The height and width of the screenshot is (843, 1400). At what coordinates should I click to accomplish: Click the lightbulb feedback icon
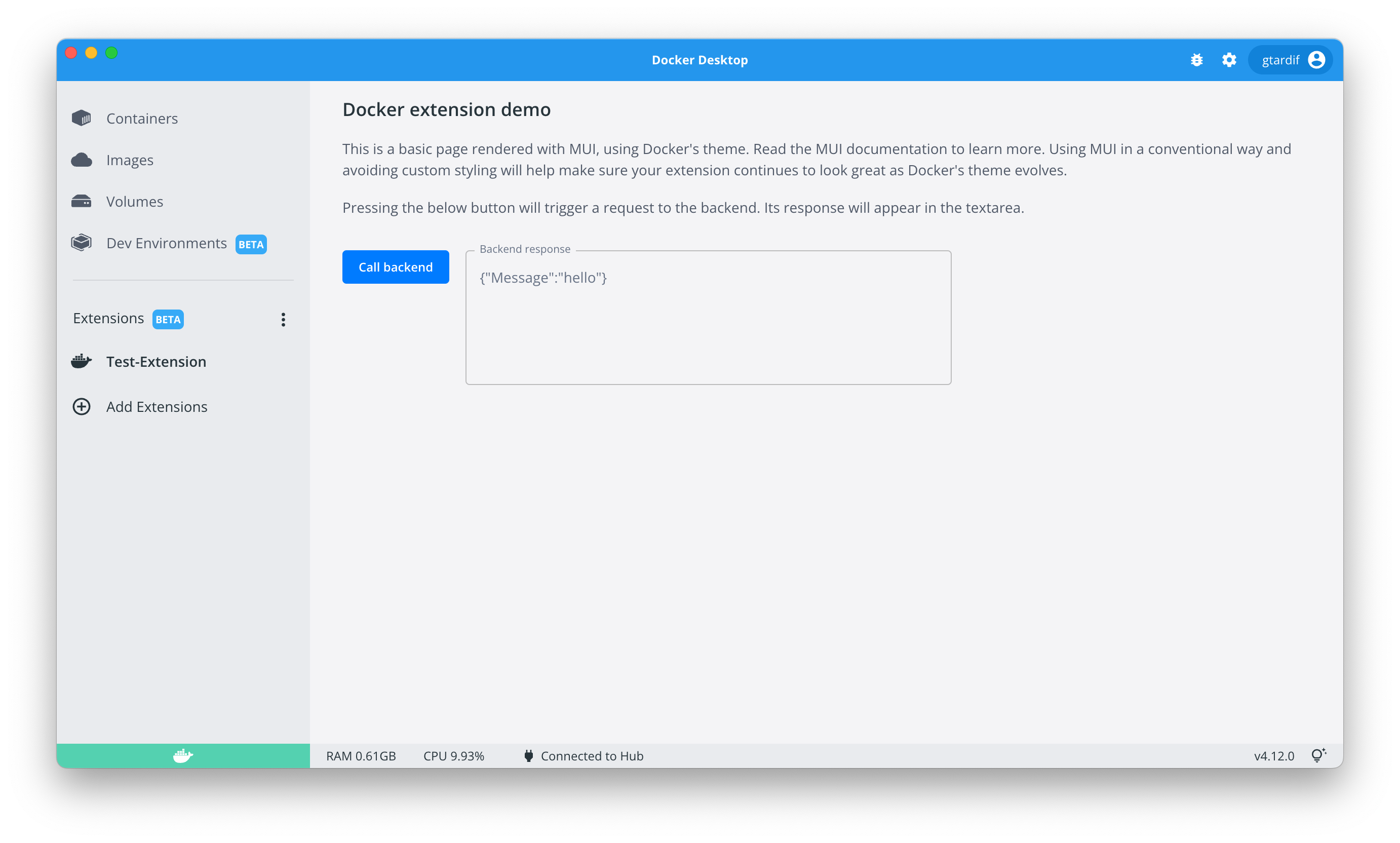(x=1317, y=755)
